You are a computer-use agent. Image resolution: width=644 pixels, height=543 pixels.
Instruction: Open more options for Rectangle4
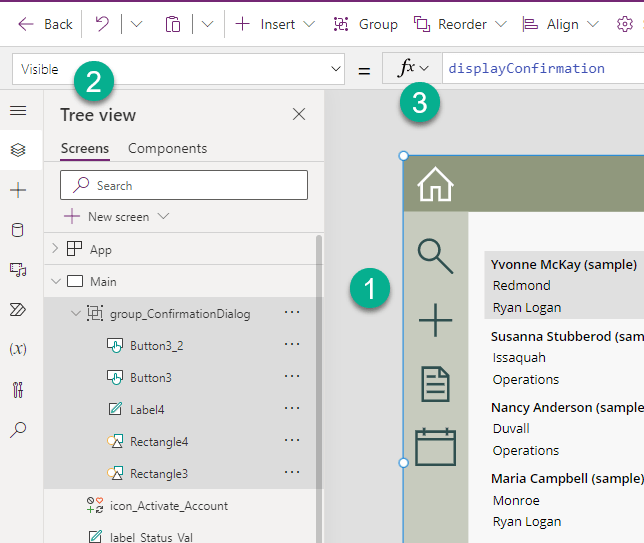292,441
